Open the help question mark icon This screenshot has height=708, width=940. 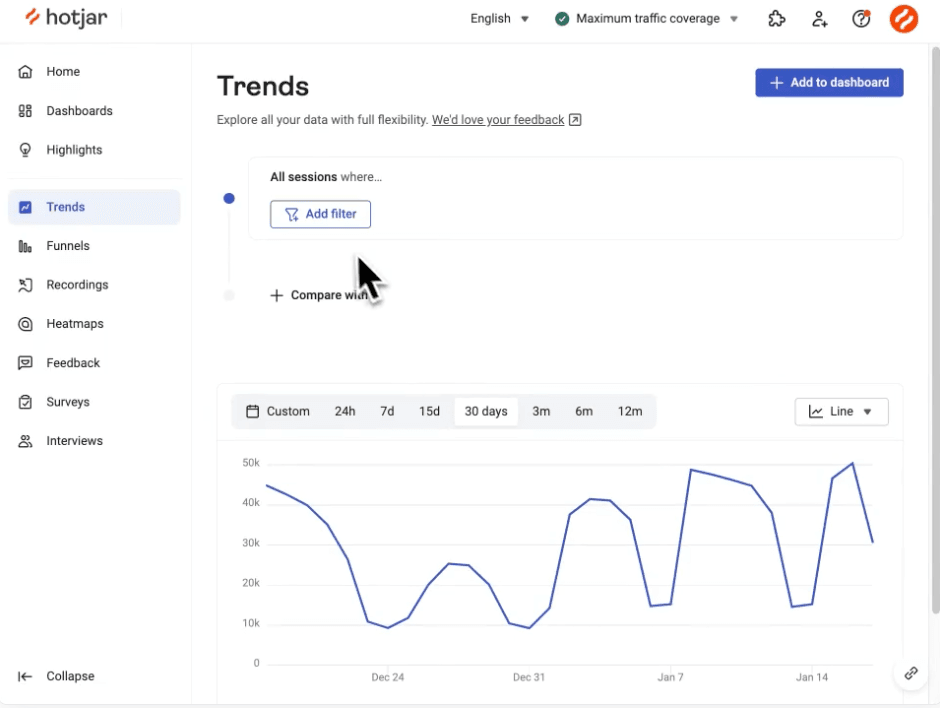[x=860, y=19]
